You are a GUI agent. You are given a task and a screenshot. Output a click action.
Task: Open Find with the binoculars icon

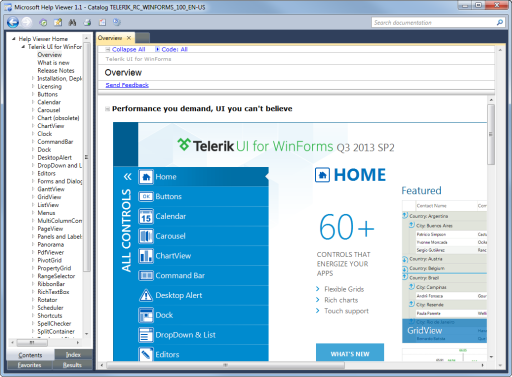coord(72,23)
